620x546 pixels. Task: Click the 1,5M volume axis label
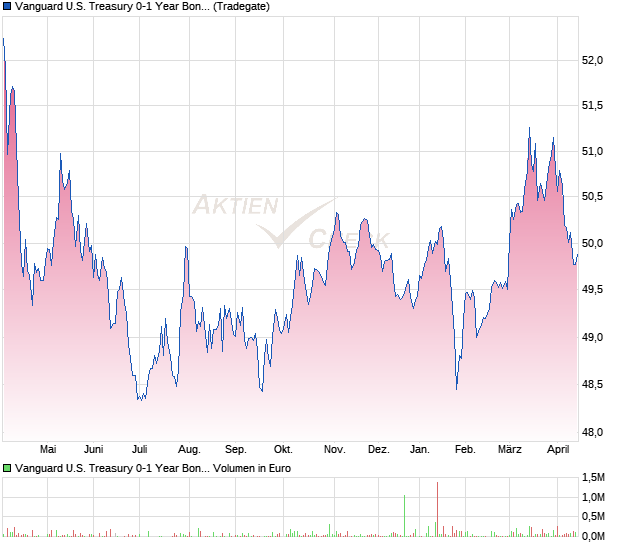tap(593, 478)
